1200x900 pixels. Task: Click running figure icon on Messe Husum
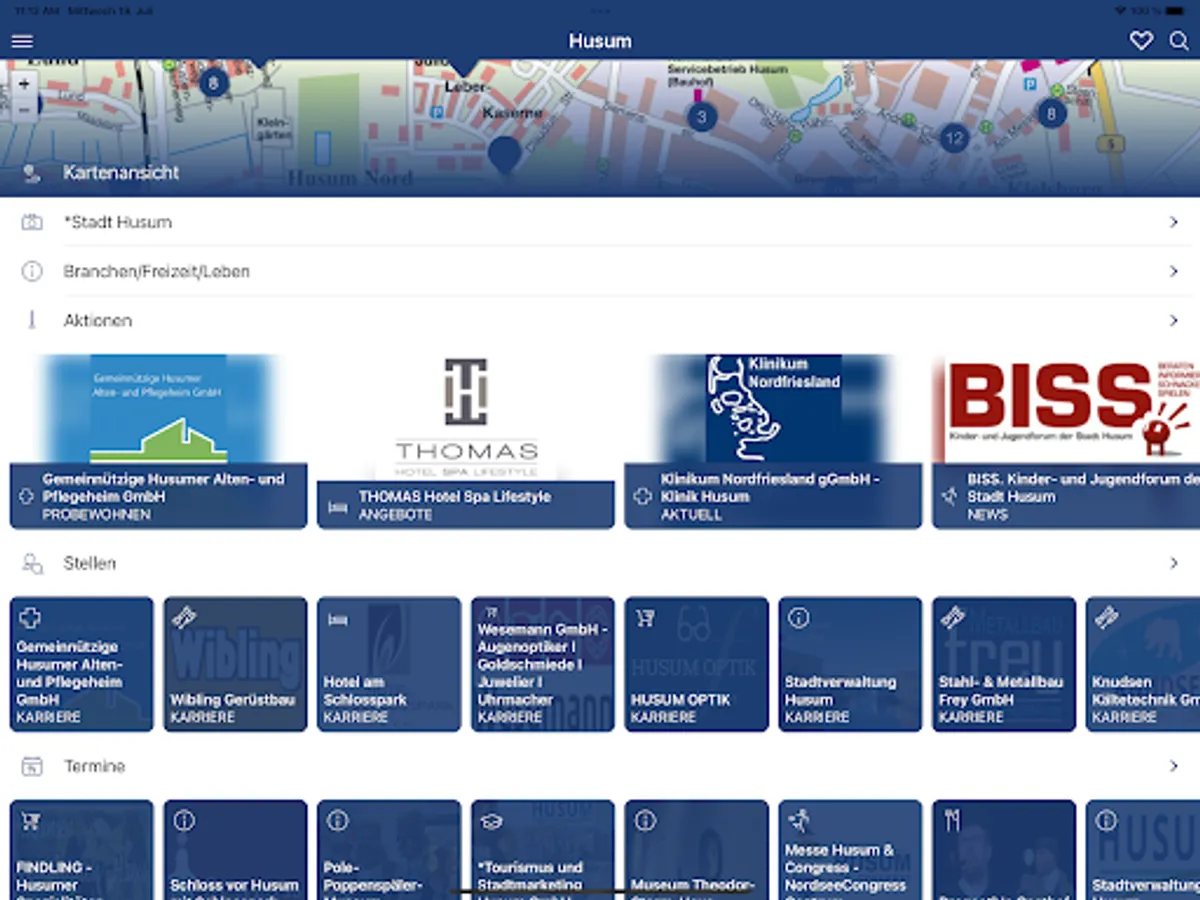(798, 821)
